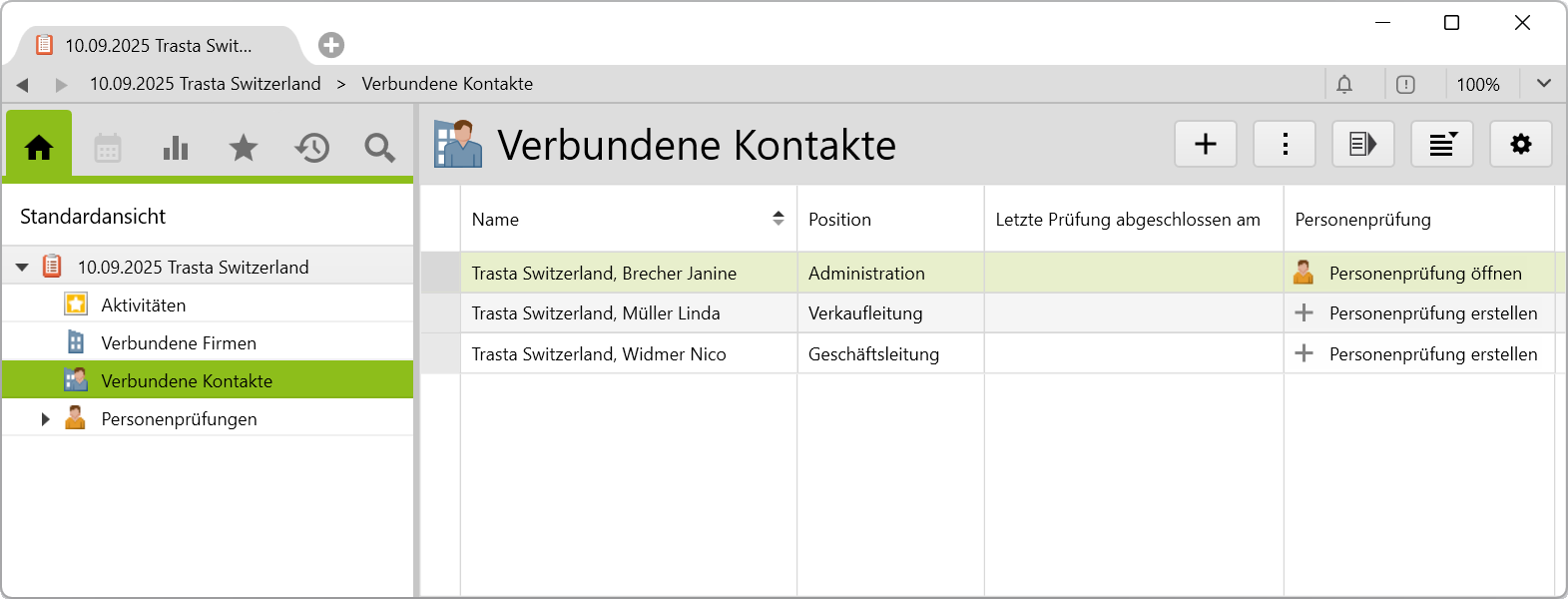The width and height of the screenshot is (1568, 599).
Task: Open the settings gear in header
Action: (x=1520, y=145)
